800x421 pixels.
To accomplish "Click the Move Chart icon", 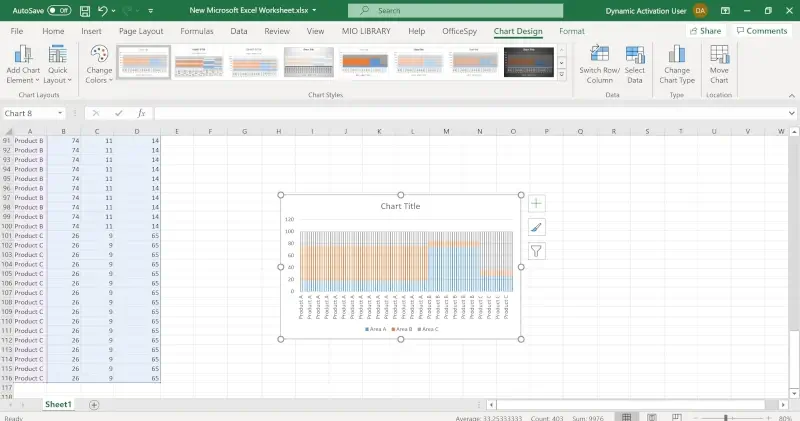I will (719, 54).
